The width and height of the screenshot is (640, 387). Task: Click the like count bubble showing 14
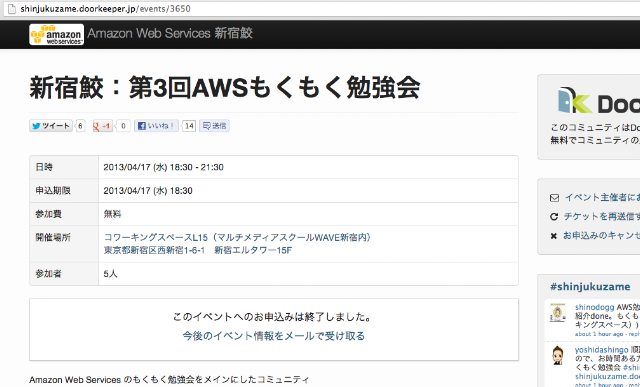pyautogui.click(x=189, y=126)
